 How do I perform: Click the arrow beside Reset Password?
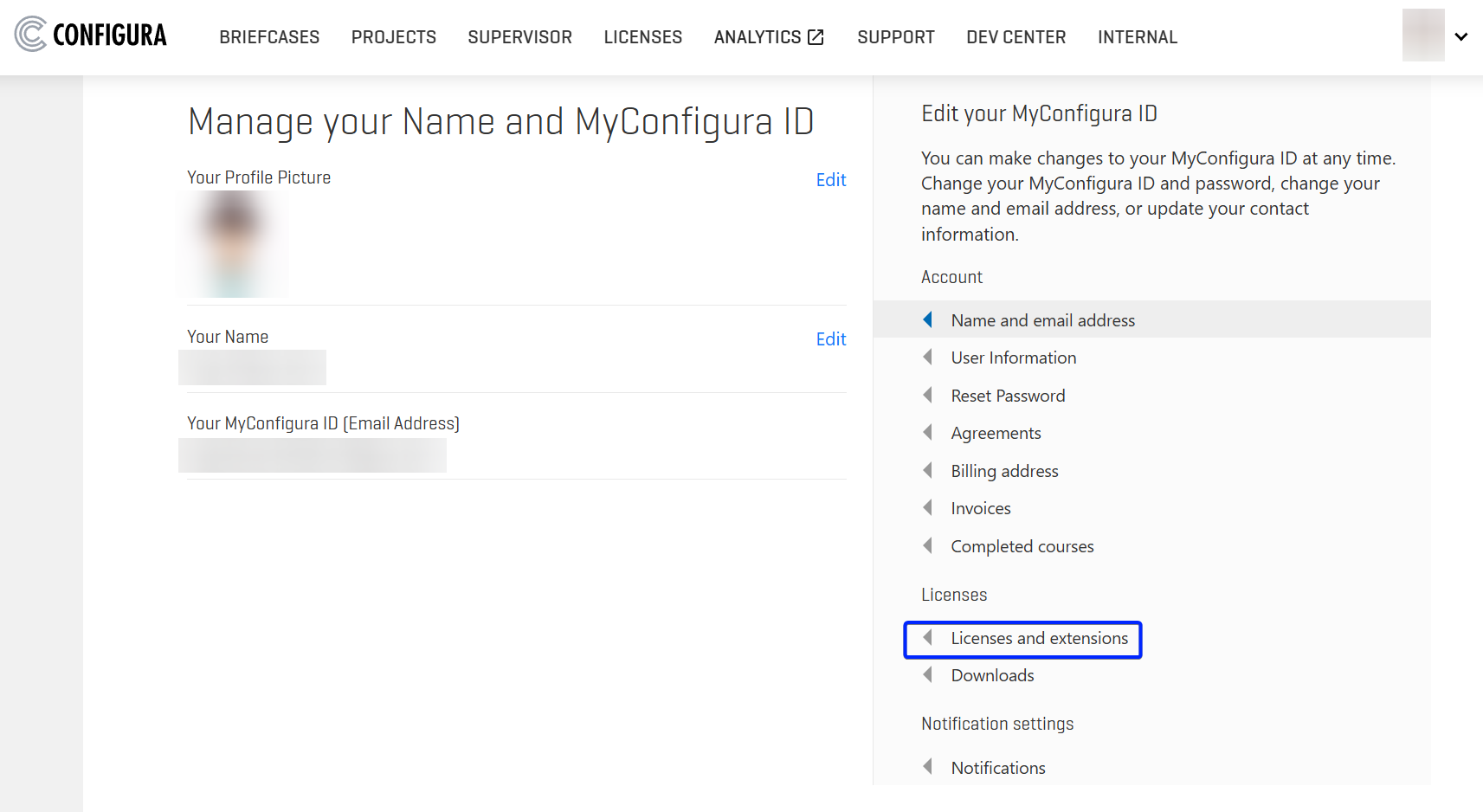(x=928, y=395)
